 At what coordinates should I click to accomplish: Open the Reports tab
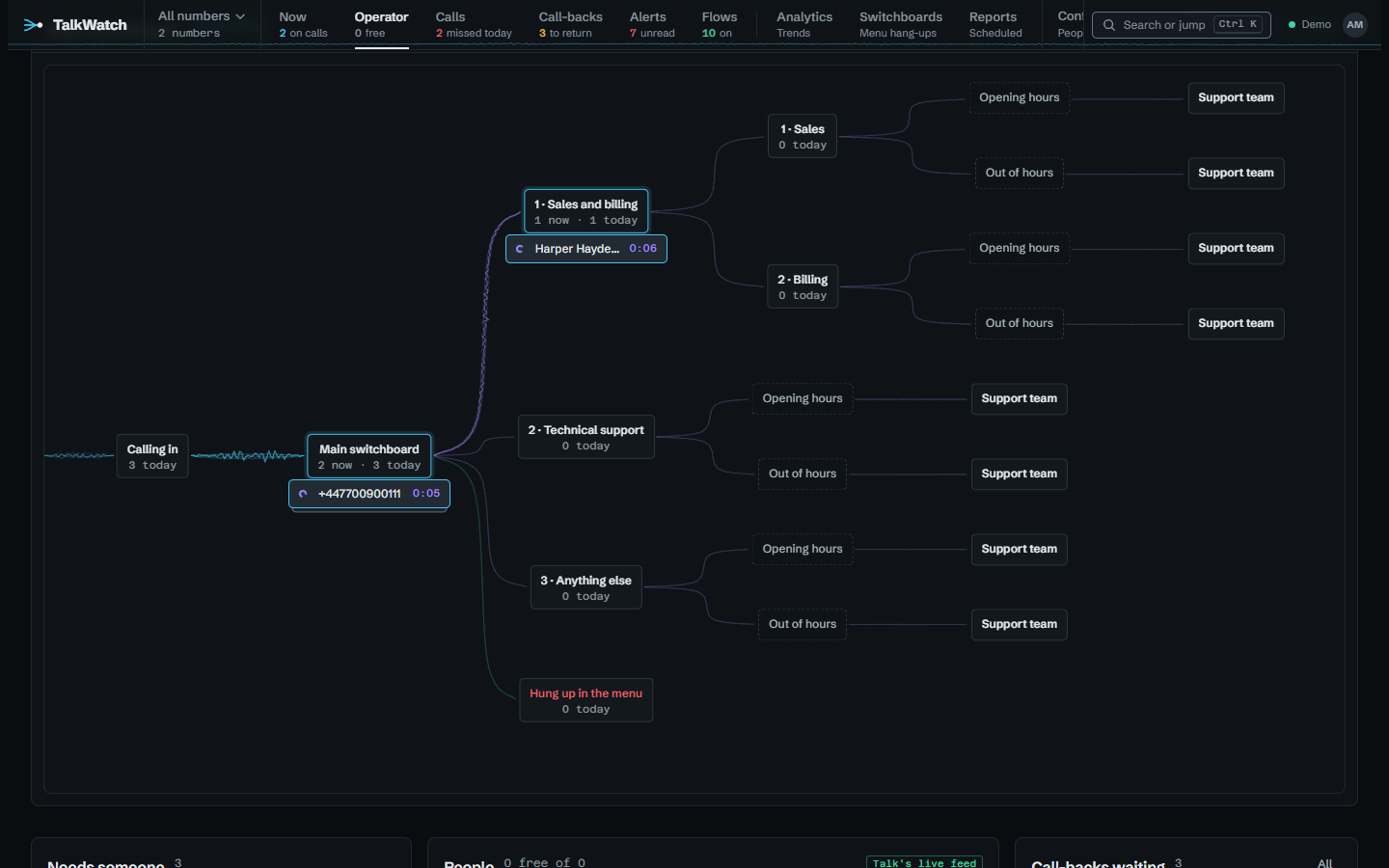995,24
